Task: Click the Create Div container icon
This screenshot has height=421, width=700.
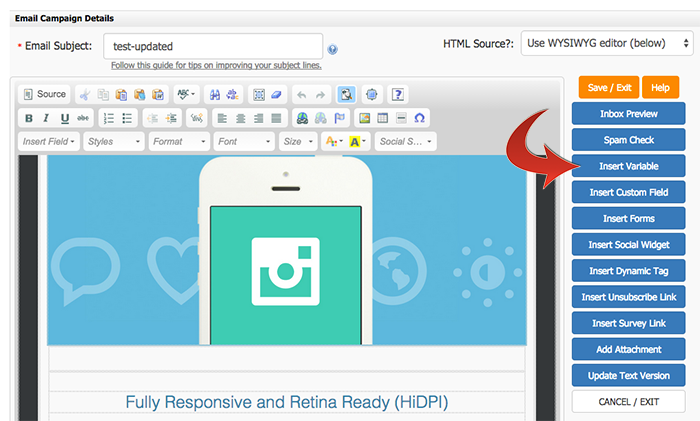Action: [x=196, y=118]
